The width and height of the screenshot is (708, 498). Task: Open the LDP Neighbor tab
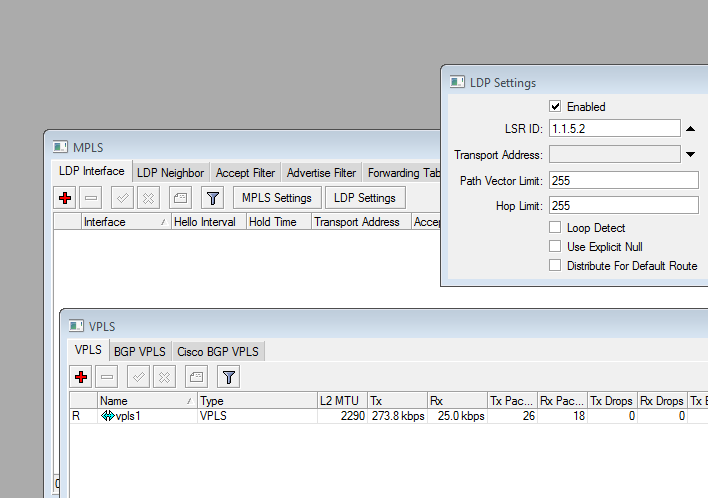pos(170,172)
